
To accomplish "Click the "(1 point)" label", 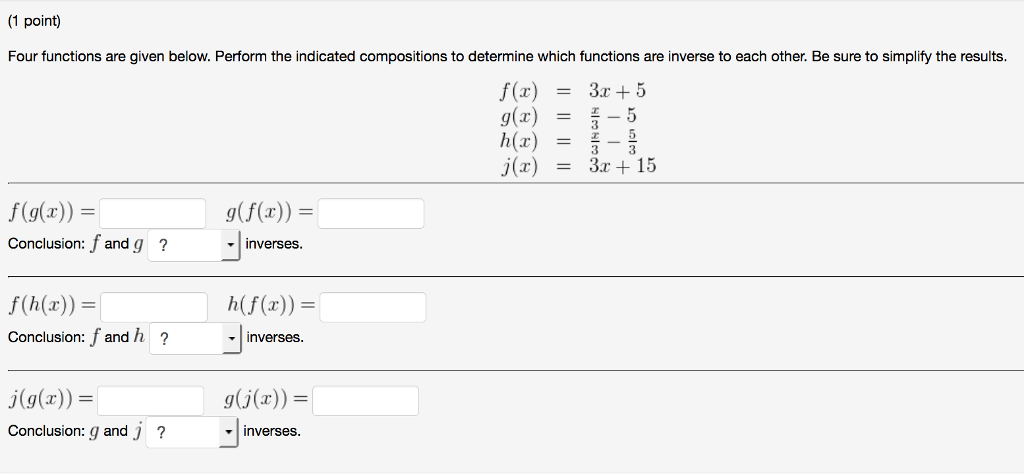I will [x=34, y=22].
